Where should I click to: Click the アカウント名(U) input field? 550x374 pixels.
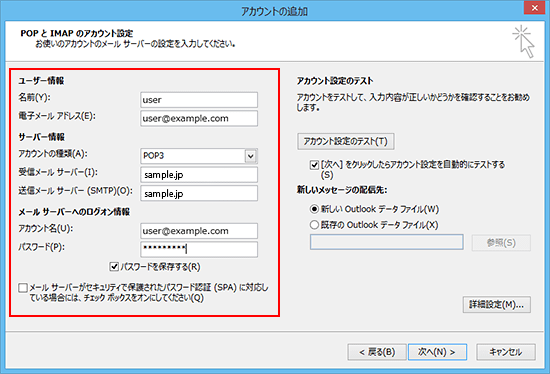199,231
